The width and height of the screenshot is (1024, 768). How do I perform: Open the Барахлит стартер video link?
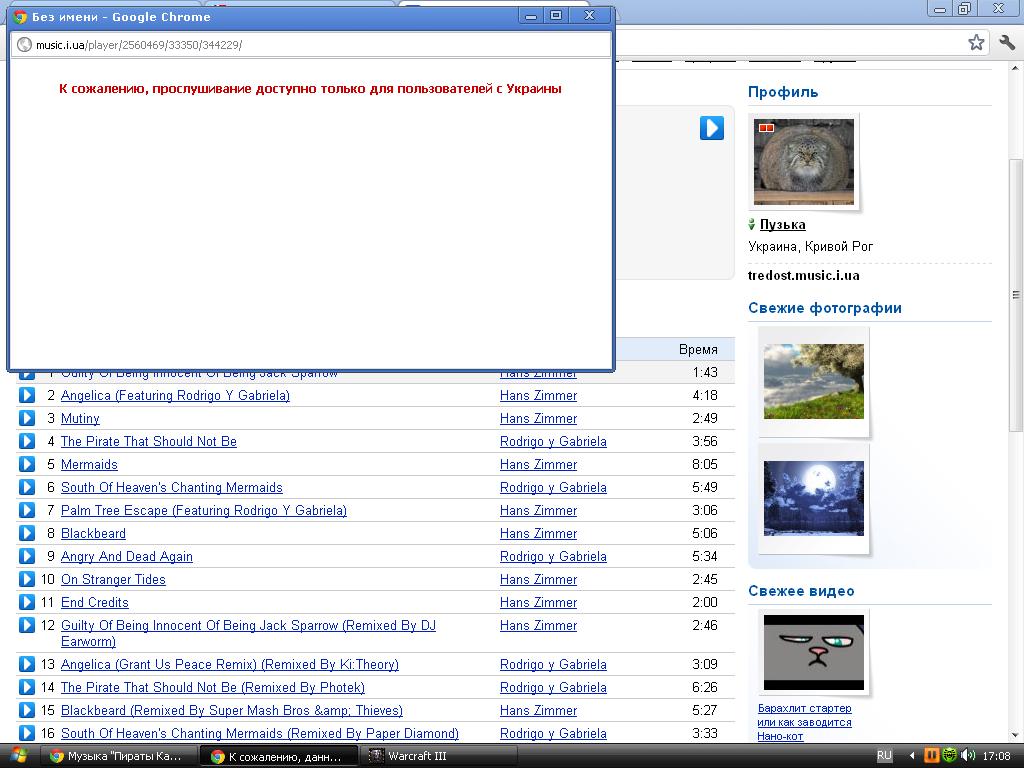tap(805, 722)
